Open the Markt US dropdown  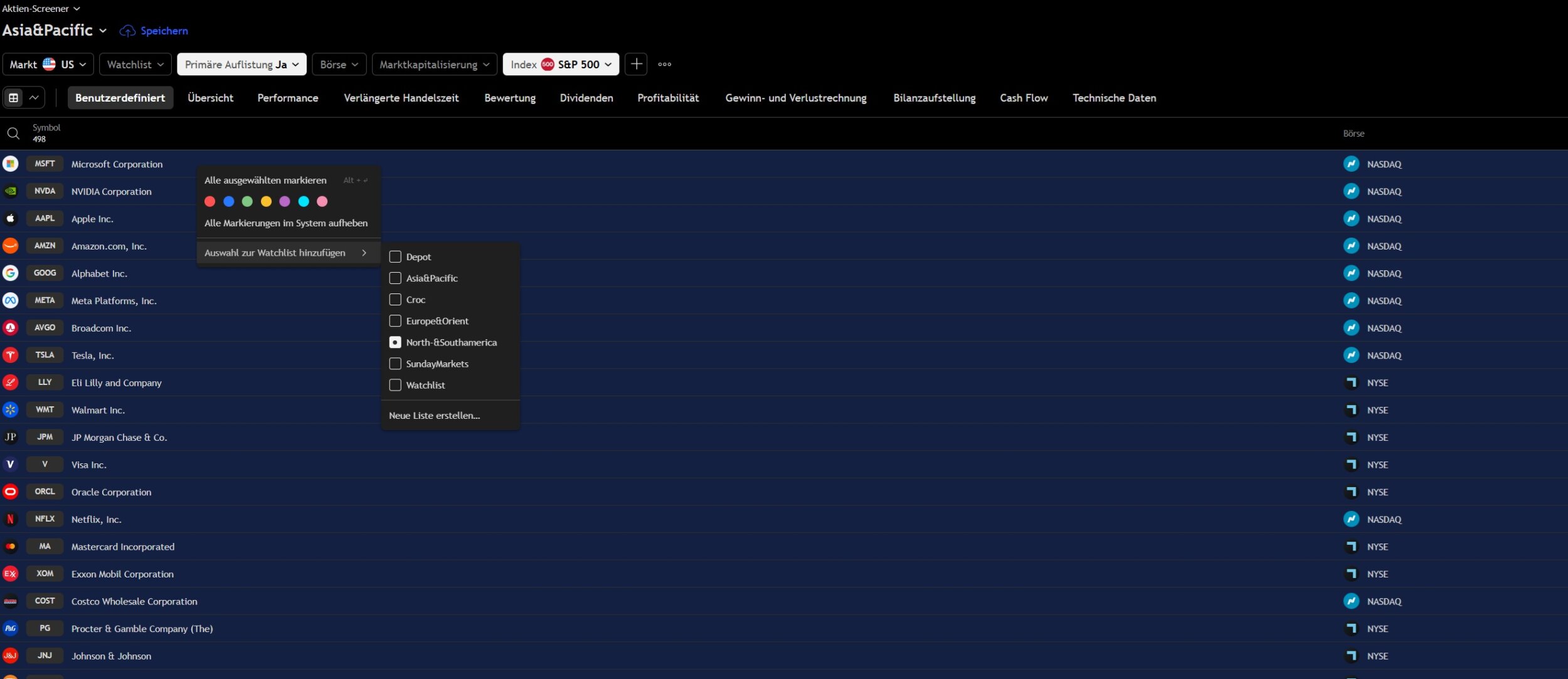(x=48, y=64)
